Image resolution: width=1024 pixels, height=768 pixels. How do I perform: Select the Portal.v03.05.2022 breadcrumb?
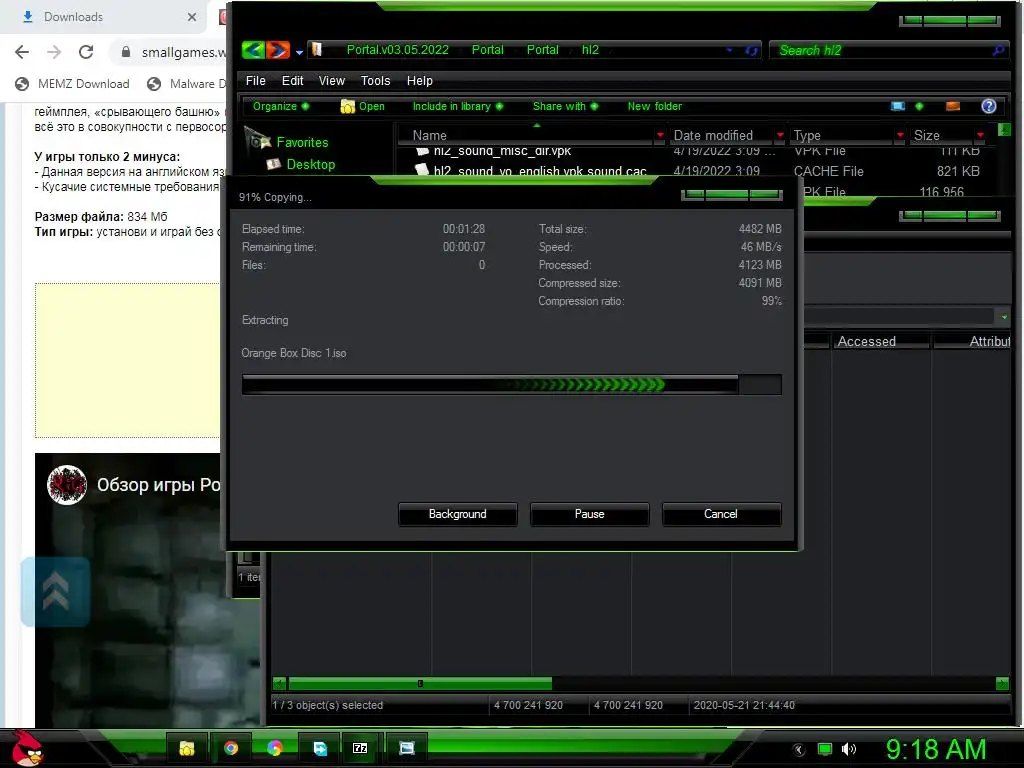tap(398, 50)
